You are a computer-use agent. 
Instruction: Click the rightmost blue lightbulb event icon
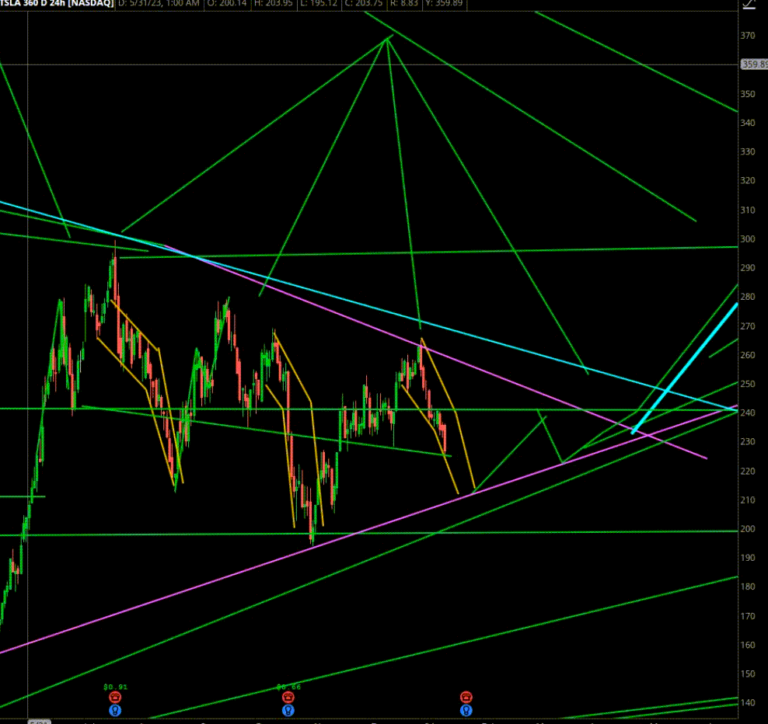[x=465, y=711]
